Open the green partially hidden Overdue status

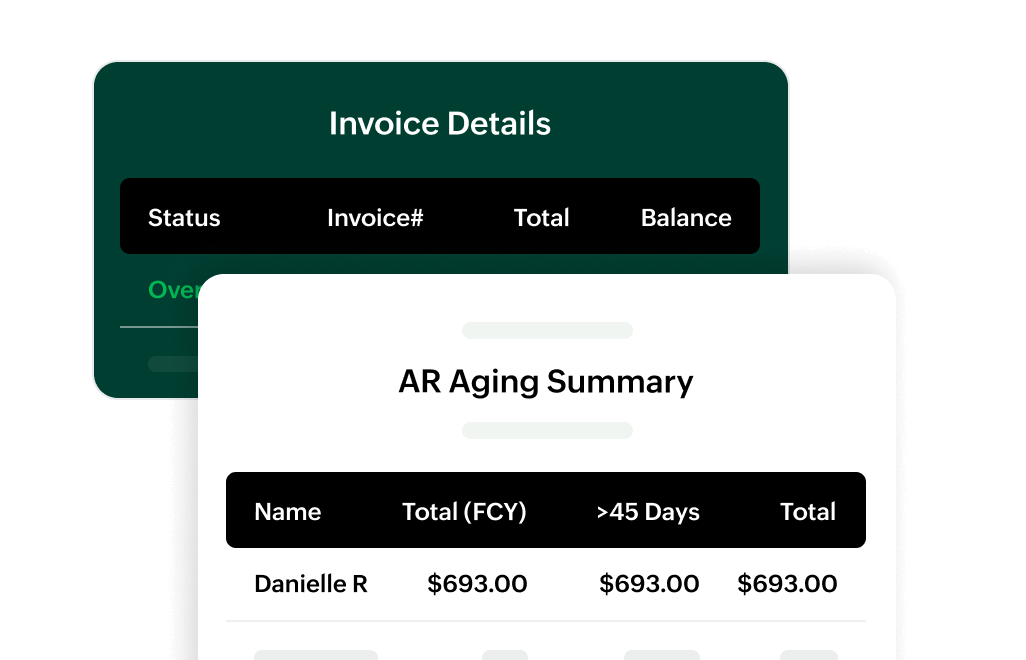[x=174, y=290]
